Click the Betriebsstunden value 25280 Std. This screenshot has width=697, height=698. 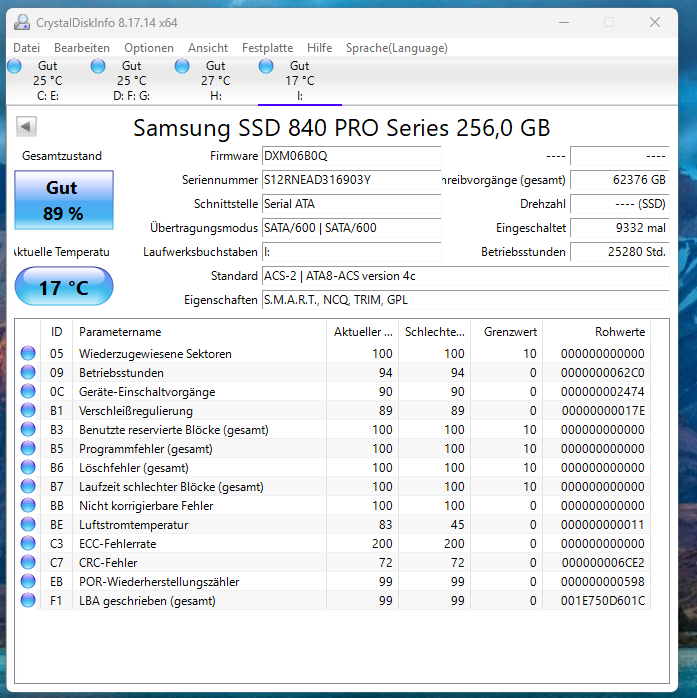620,252
